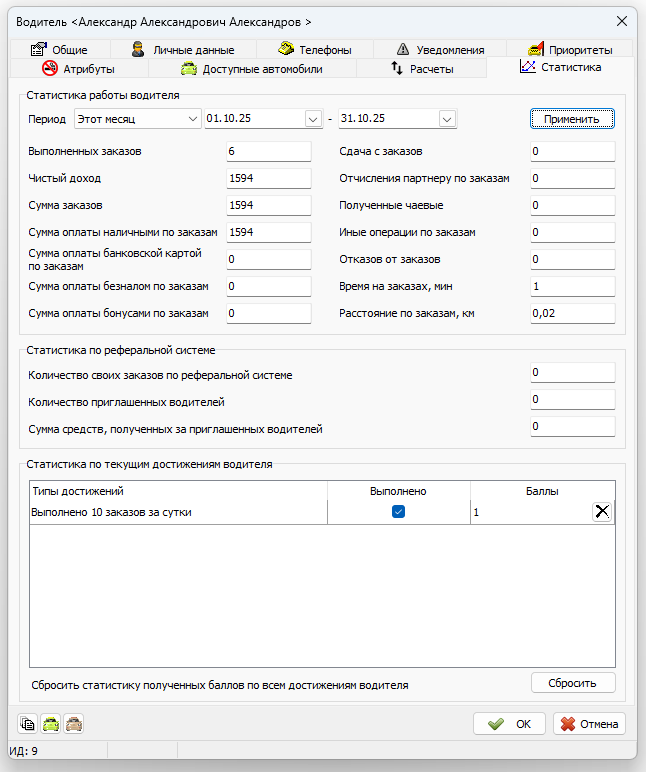This screenshot has height=772, width=646.
Task: Click the Отмена button
Action: pyautogui.click(x=589, y=724)
